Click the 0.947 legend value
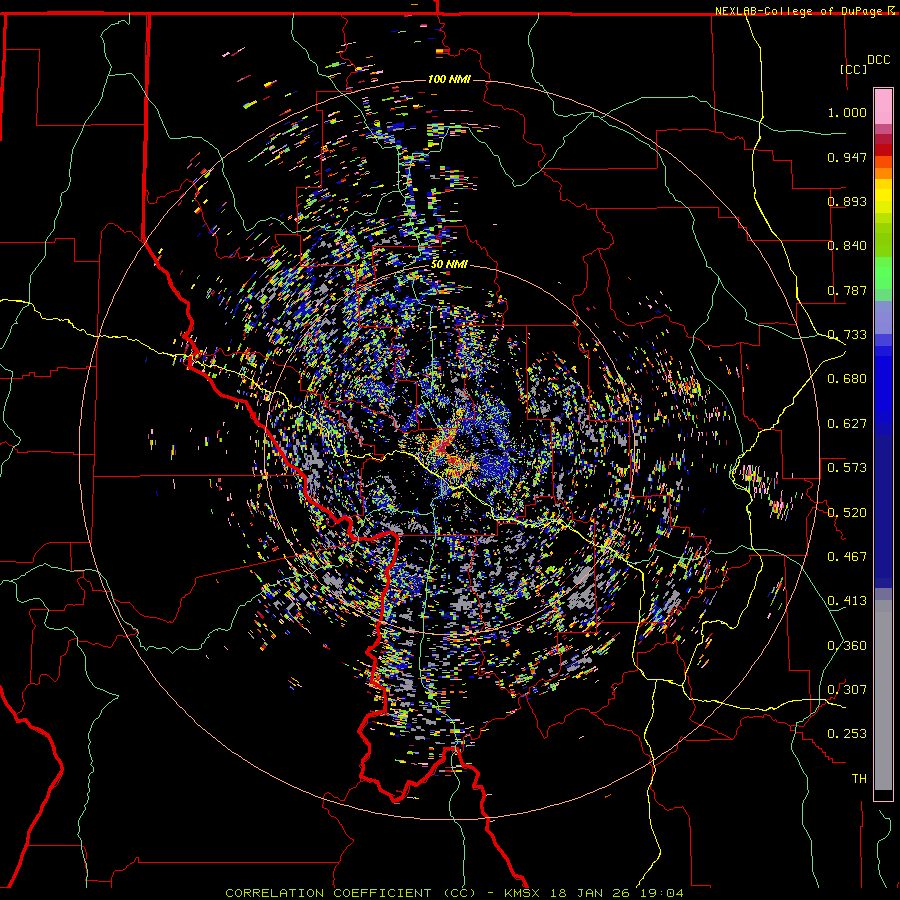 [x=847, y=157]
